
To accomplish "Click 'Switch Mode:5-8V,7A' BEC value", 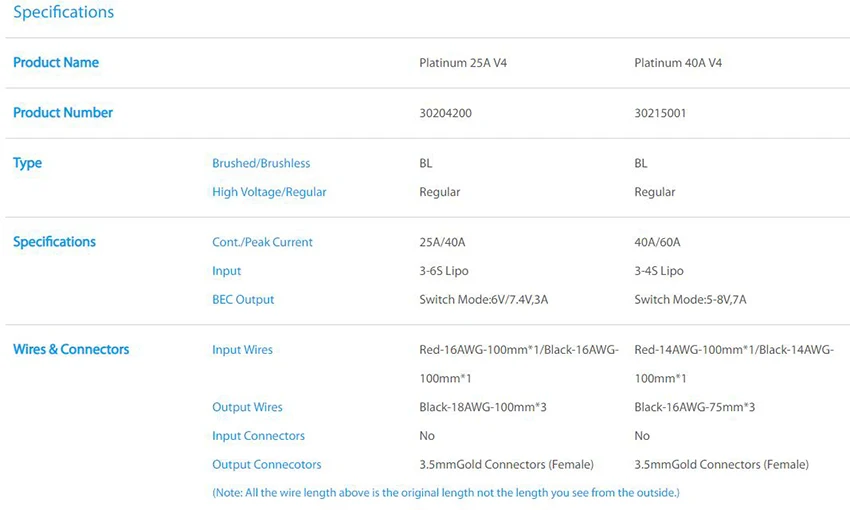I will 691,300.
